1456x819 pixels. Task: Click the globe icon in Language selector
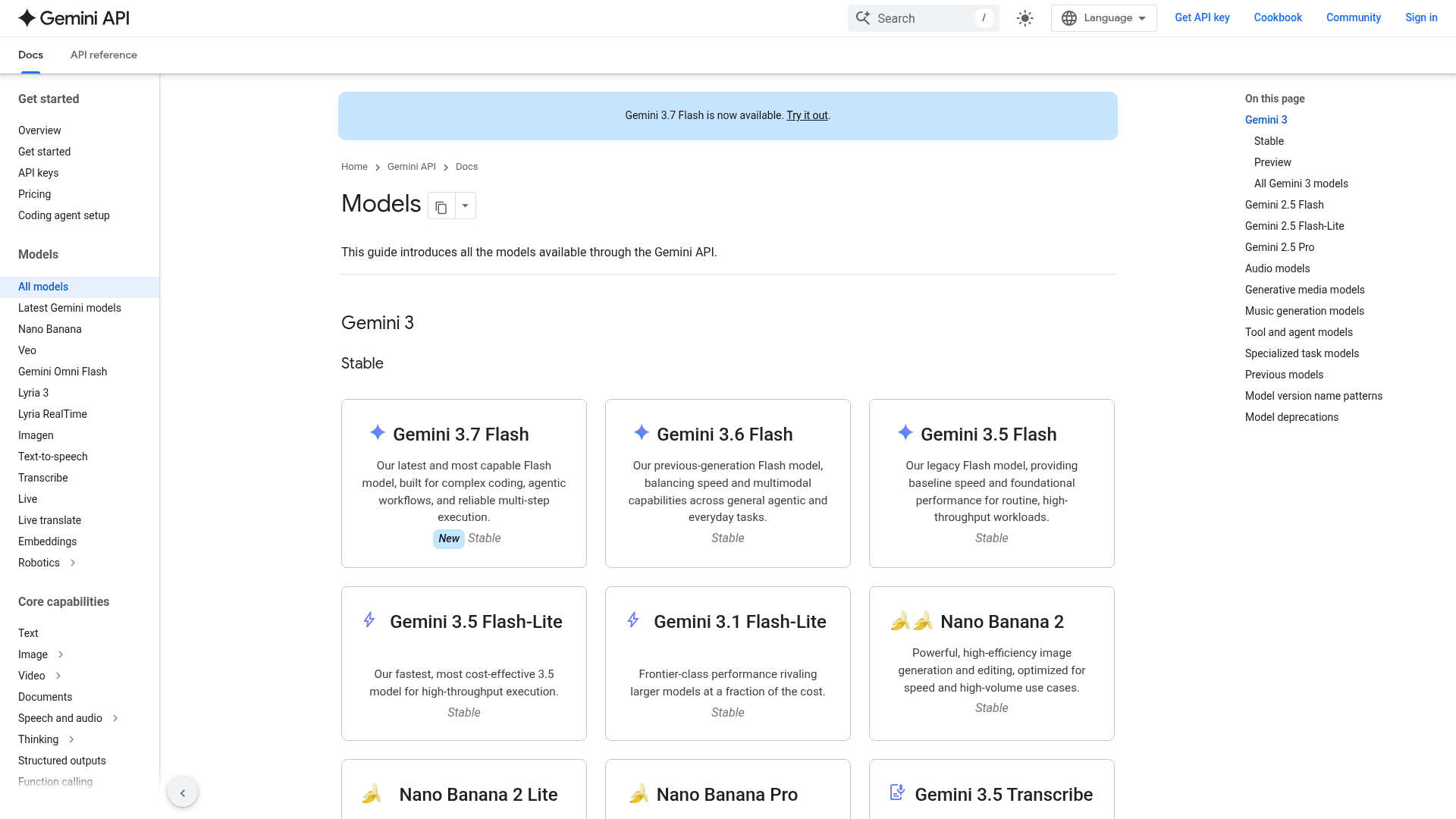click(x=1069, y=18)
